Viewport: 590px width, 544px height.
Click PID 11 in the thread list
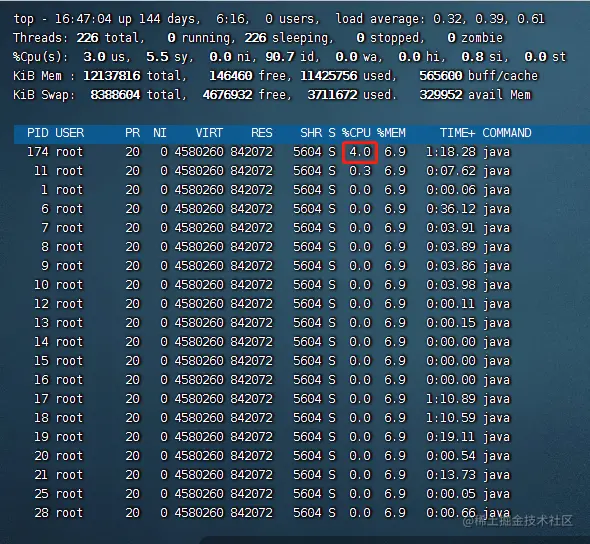[41, 171]
